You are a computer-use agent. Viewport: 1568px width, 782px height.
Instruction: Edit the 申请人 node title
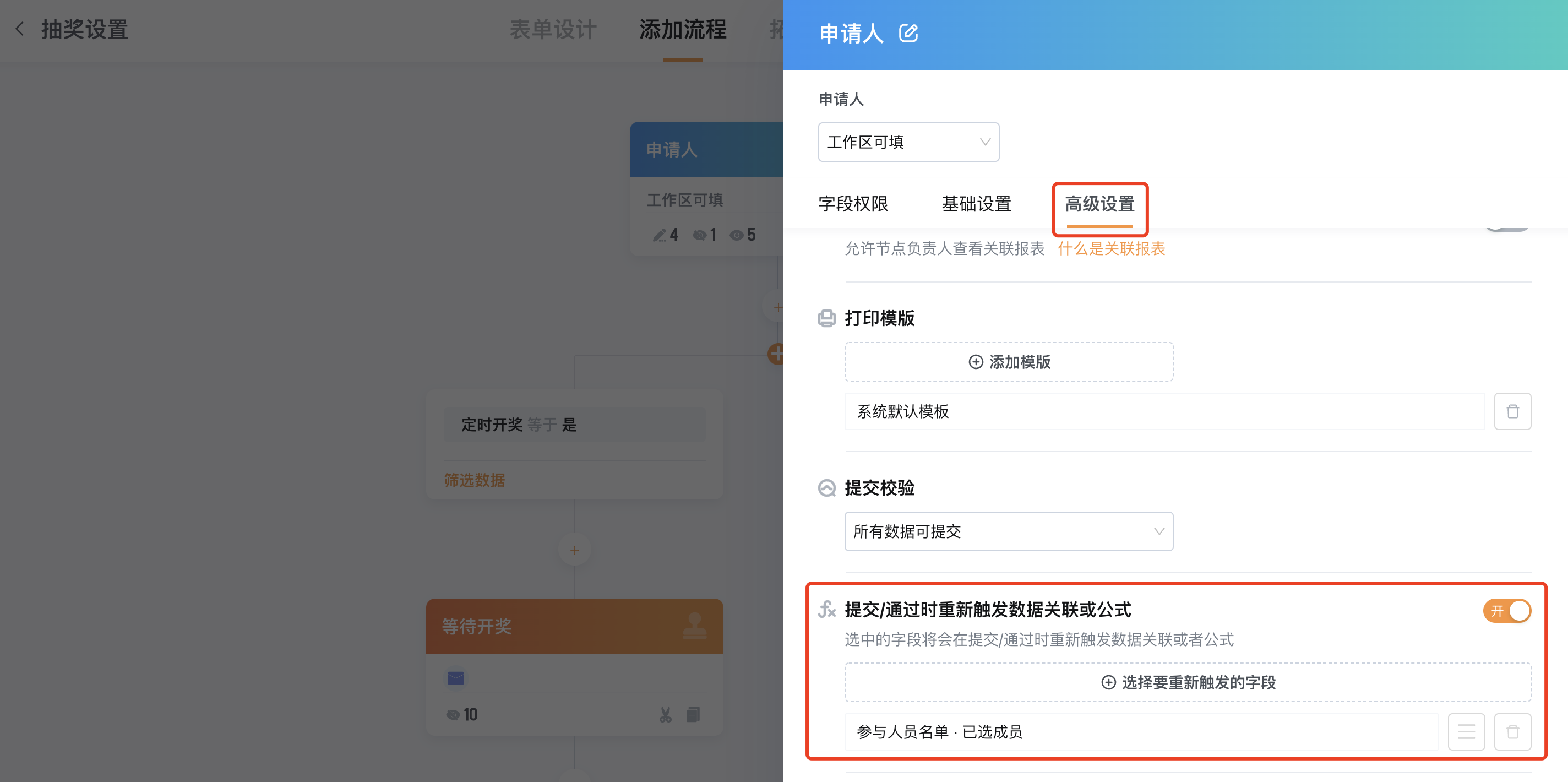coord(908,33)
